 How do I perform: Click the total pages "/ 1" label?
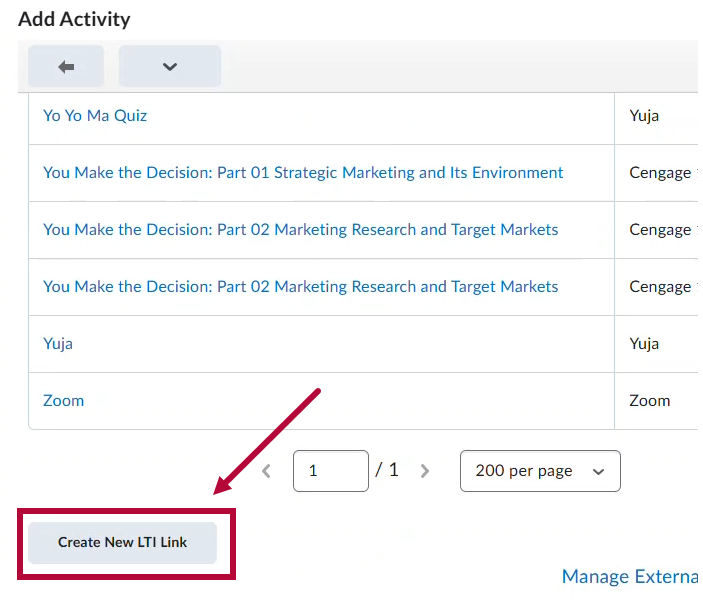[x=387, y=470]
